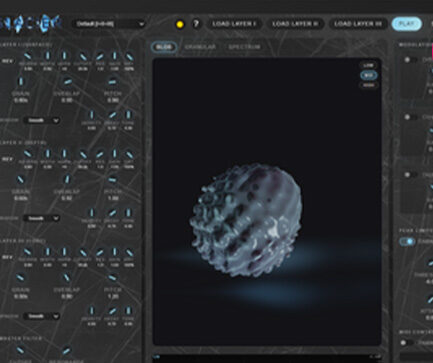
Task: Switch to the GRANULAR tab
Action: (200, 47)
